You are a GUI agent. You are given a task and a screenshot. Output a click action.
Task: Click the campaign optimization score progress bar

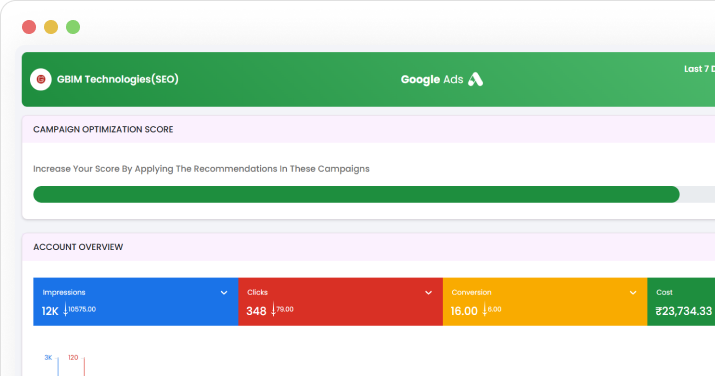(x=374, y=194)
